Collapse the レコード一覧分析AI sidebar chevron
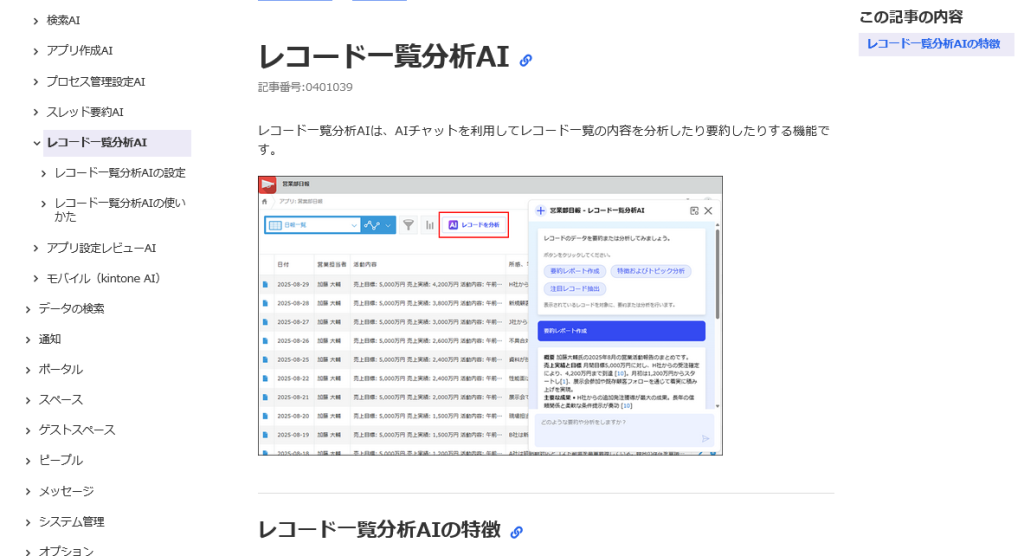The height and width of the screenshot is (556, 1024). coord(37,143)
